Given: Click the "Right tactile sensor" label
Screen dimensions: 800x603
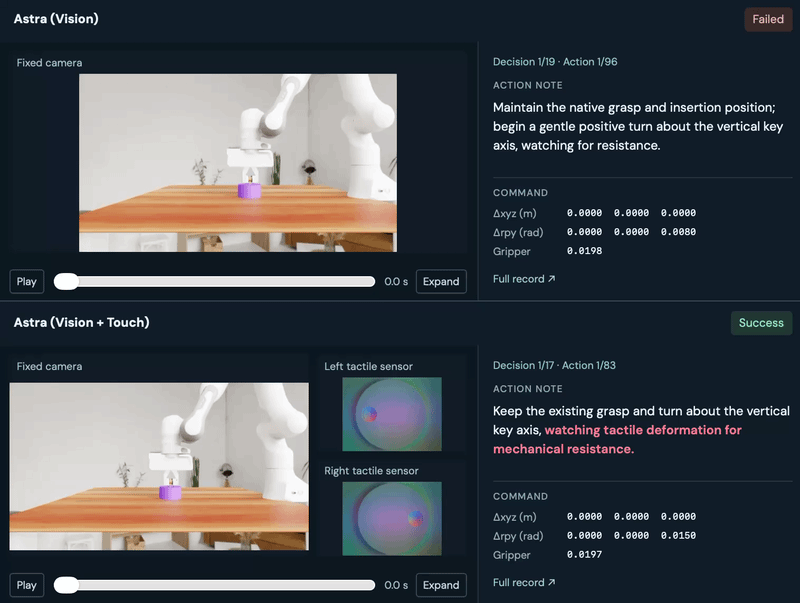Looking at the screenshot, I should (x=371, y=471).
